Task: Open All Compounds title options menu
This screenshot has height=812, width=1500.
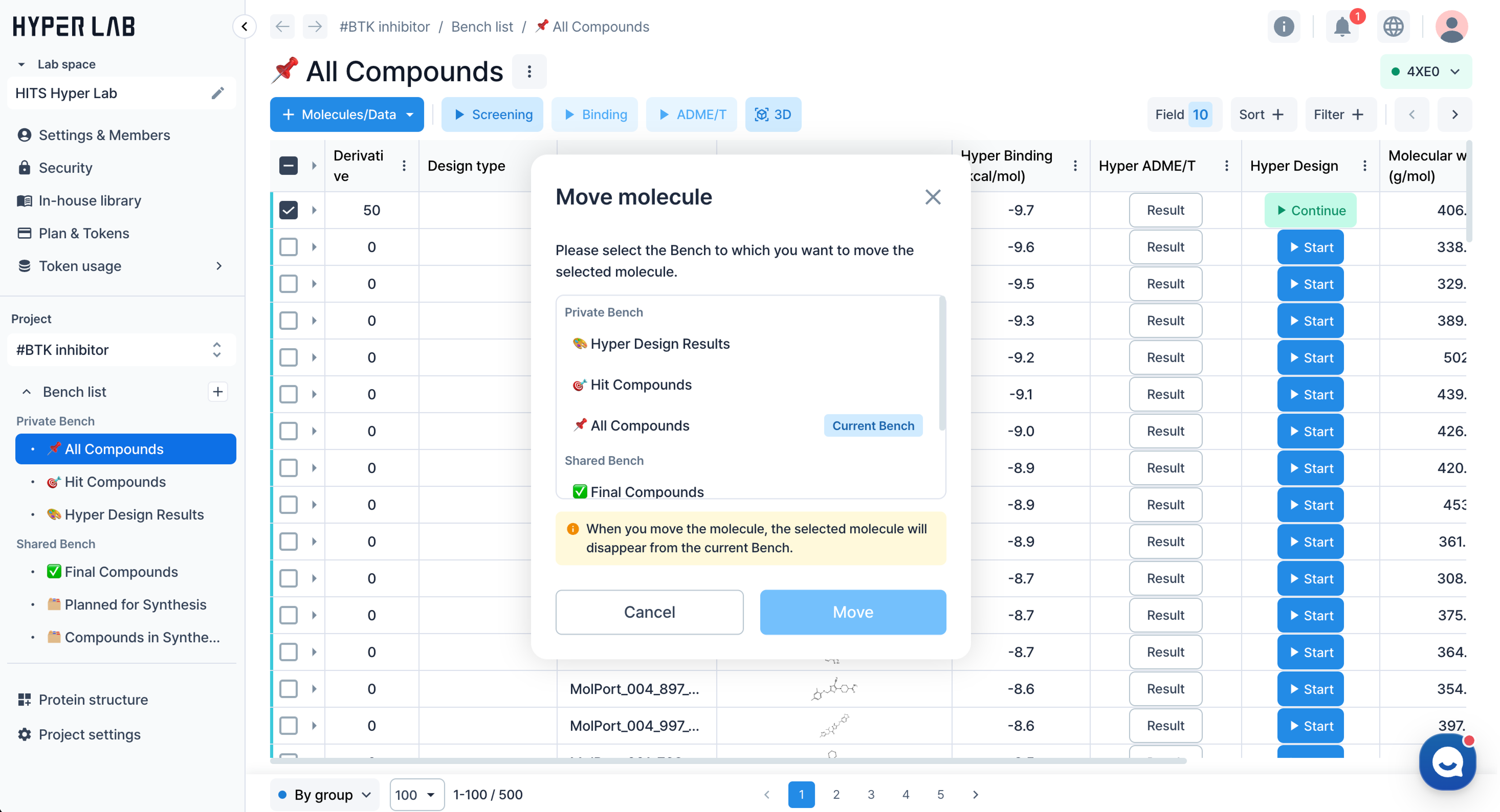Action: pos(529,72)
